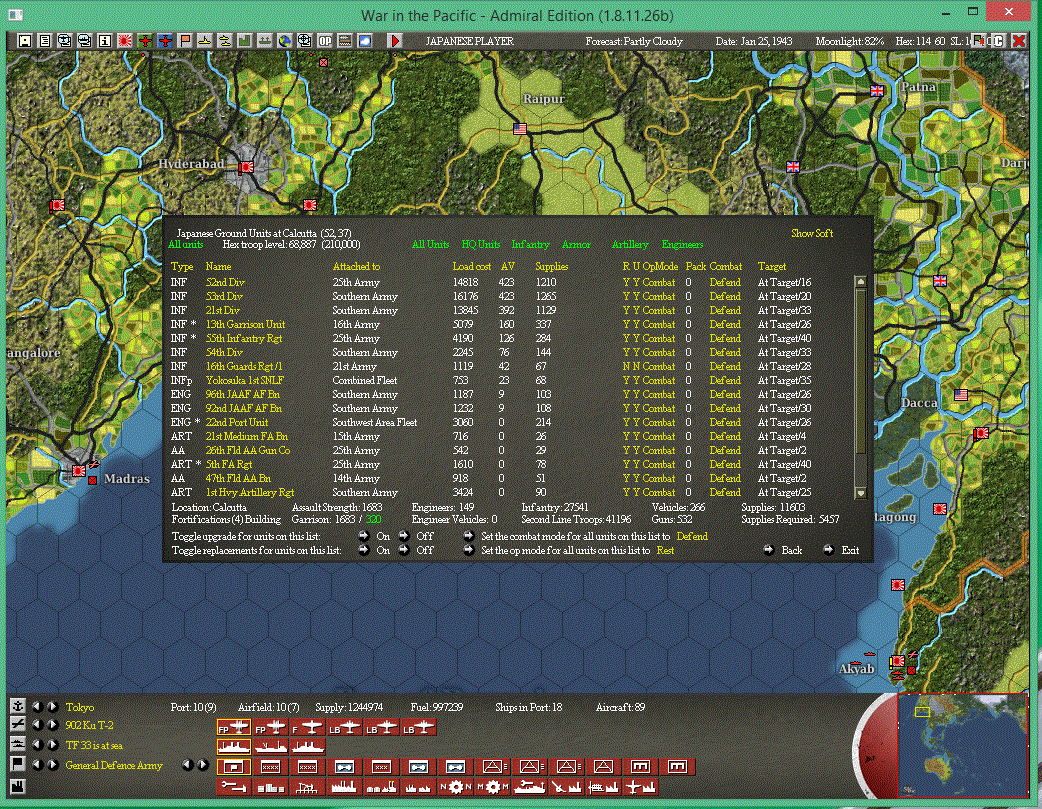Go to previous task force before TF 33
The image size is (1042, 809).
(x=37, y=745)
